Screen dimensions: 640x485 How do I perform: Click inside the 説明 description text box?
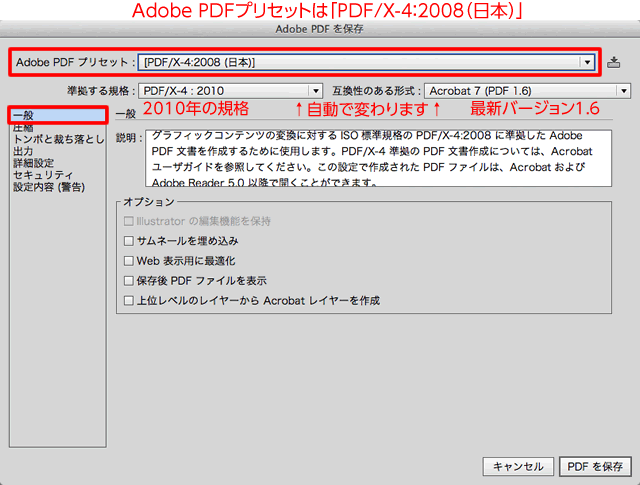(x=378, y=158)
